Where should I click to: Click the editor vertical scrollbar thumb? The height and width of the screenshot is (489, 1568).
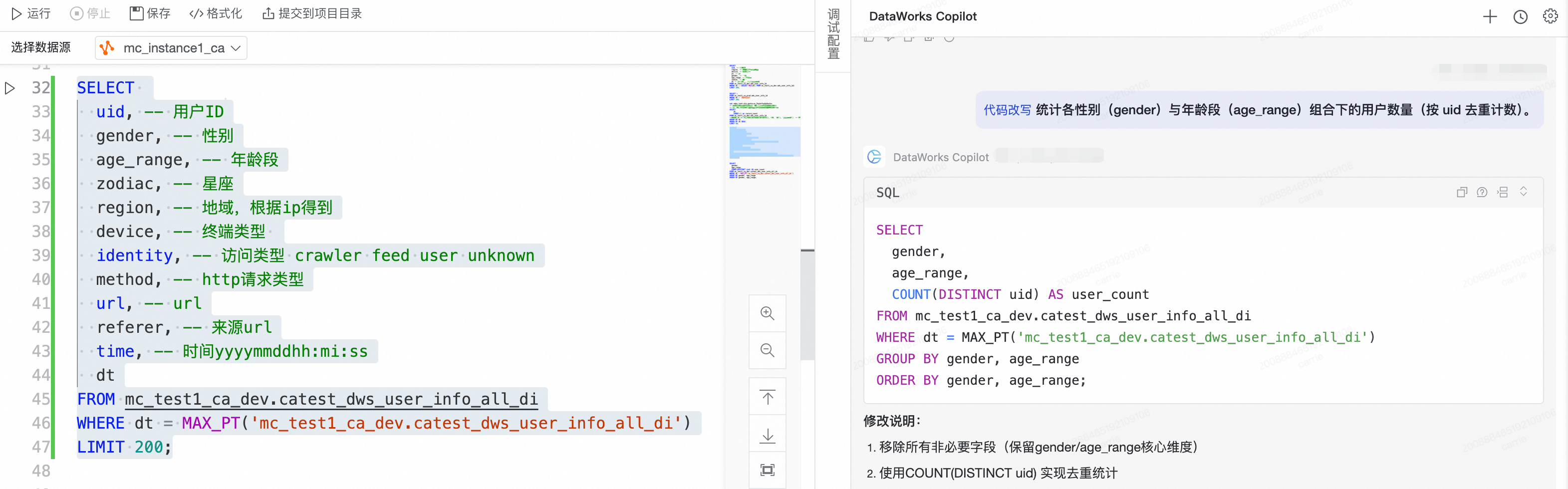pos(807,304)
